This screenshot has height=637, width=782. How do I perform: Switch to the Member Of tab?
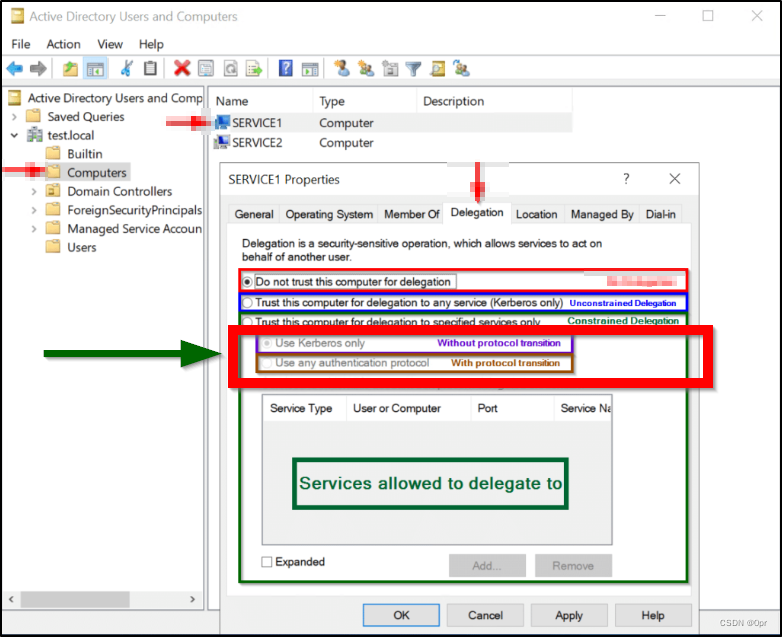(411, 214)
